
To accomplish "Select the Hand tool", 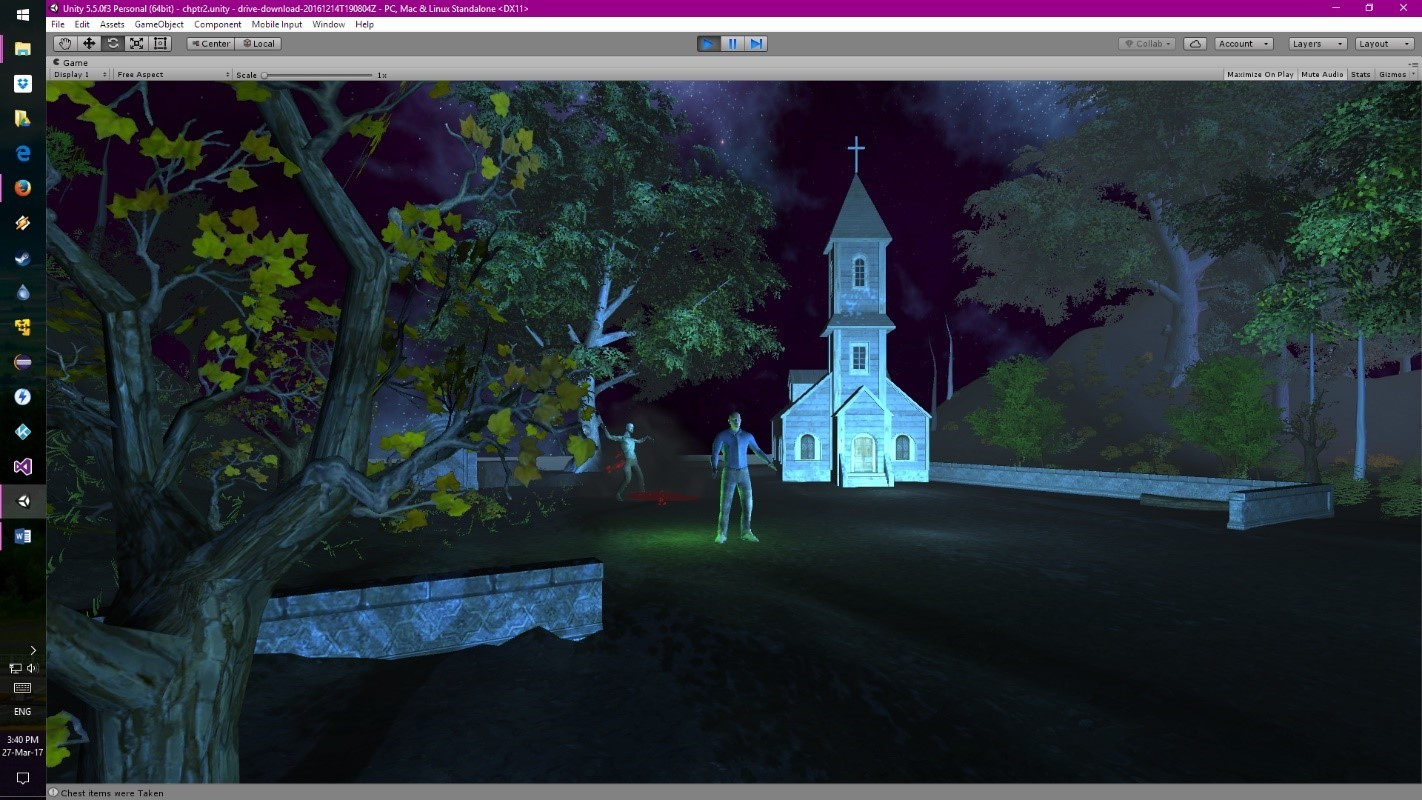I will click(x=65, y=44).
